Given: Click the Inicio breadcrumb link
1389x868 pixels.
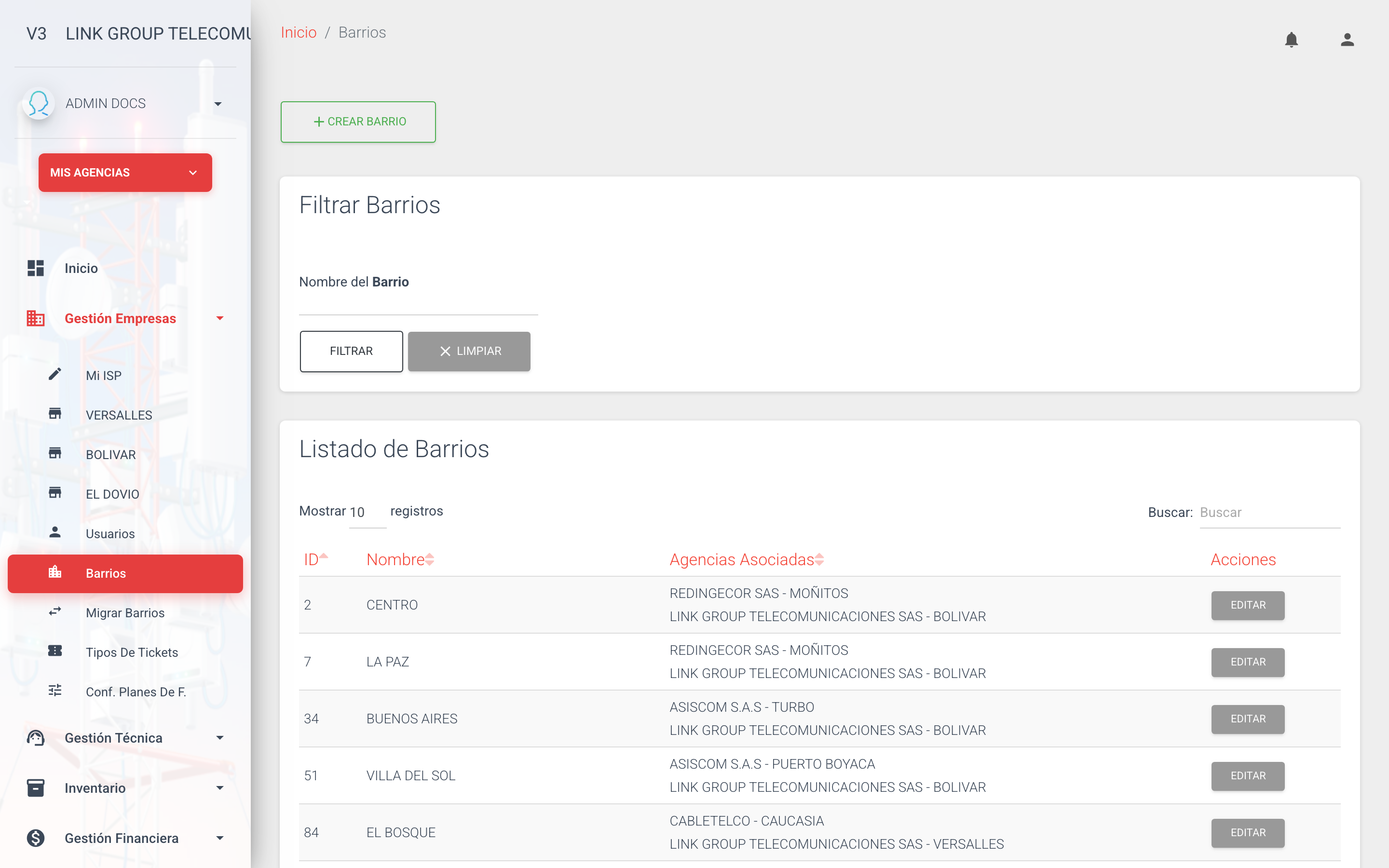Looking at the screenshot, I should [299, 32].
